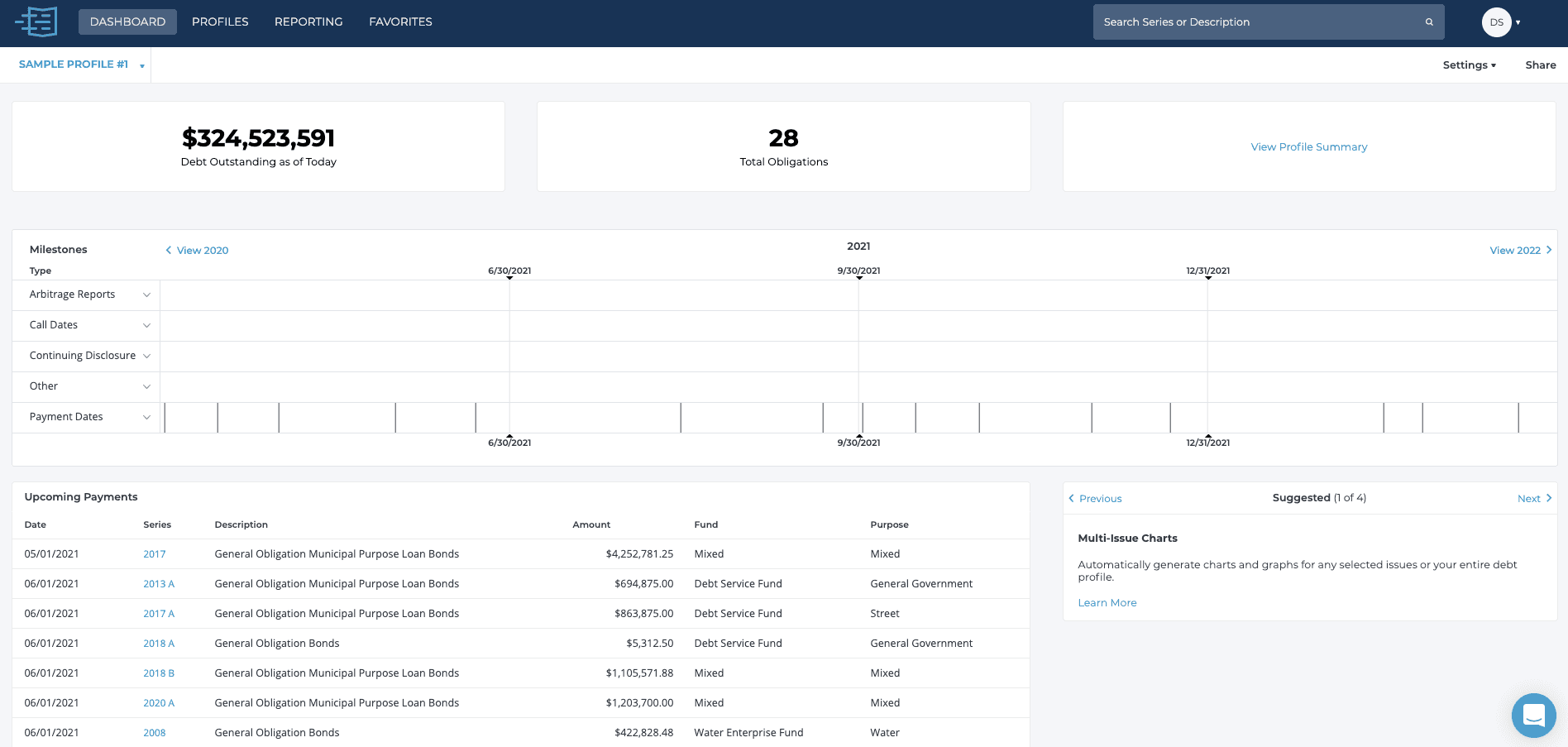Open the chat support bubble

tap(1533, 715)
